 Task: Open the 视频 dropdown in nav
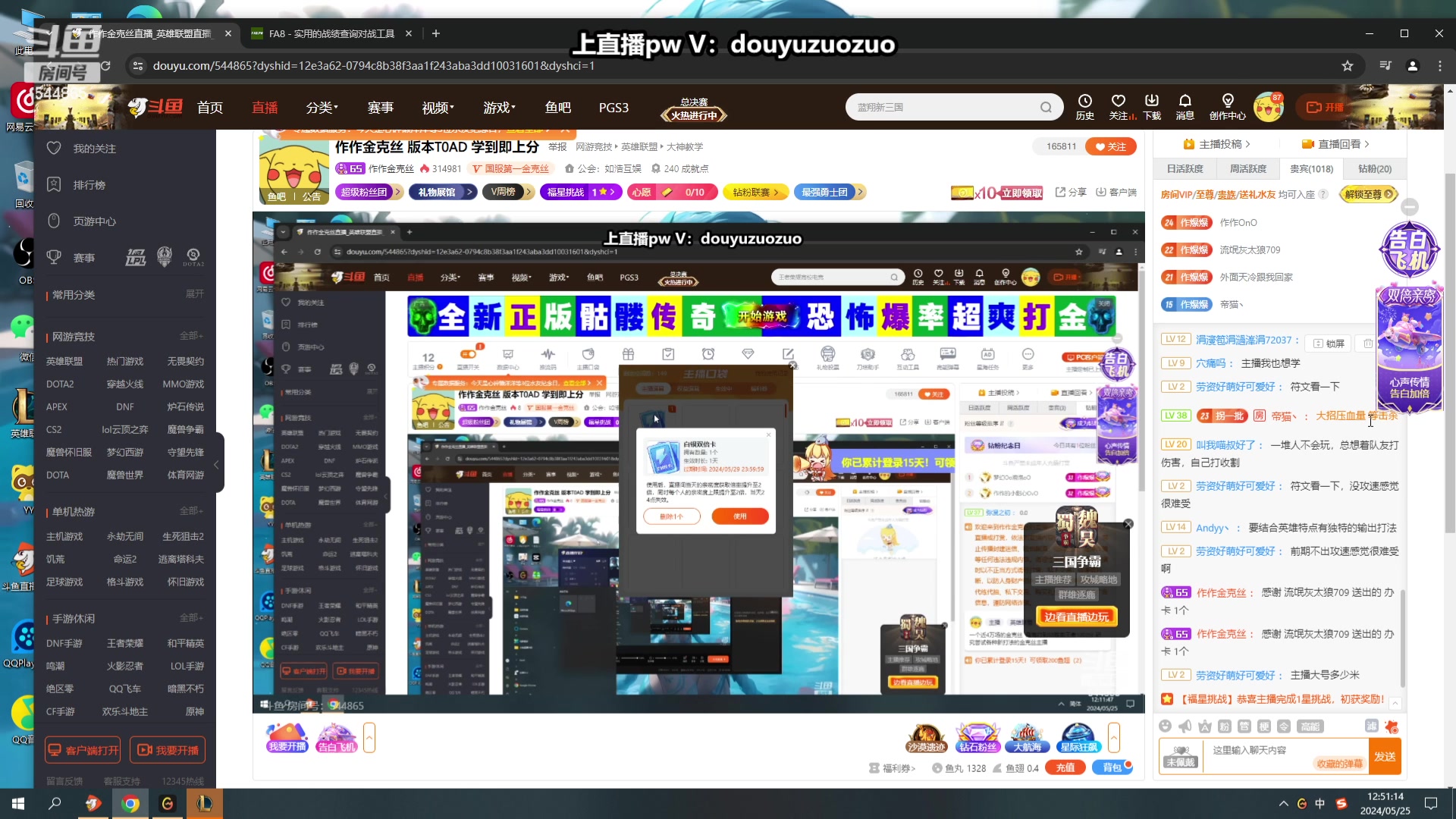(438, 108)
